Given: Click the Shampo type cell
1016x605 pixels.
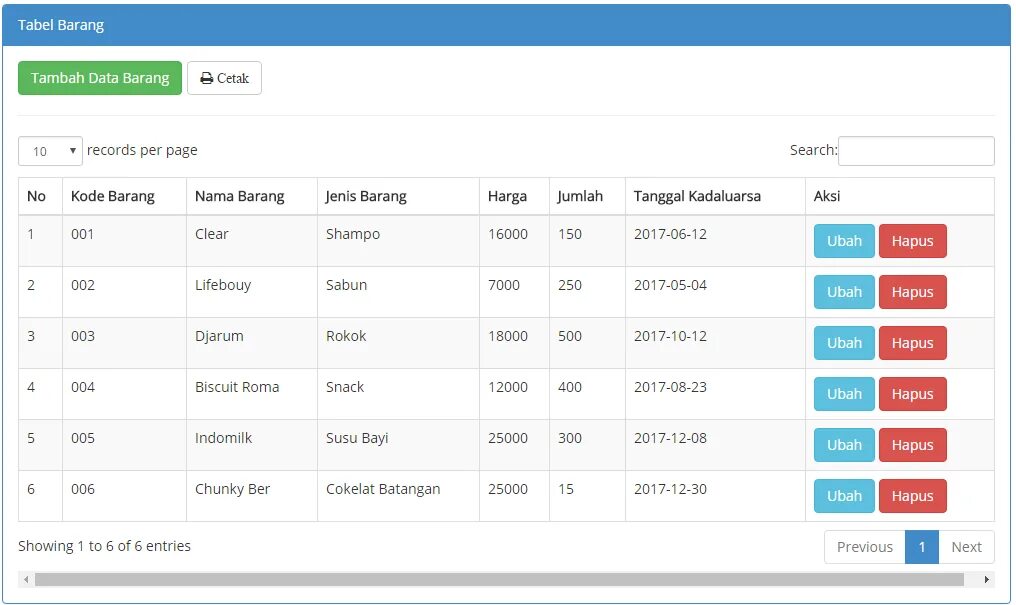Looking at the screenshot, I should point(398,241).
